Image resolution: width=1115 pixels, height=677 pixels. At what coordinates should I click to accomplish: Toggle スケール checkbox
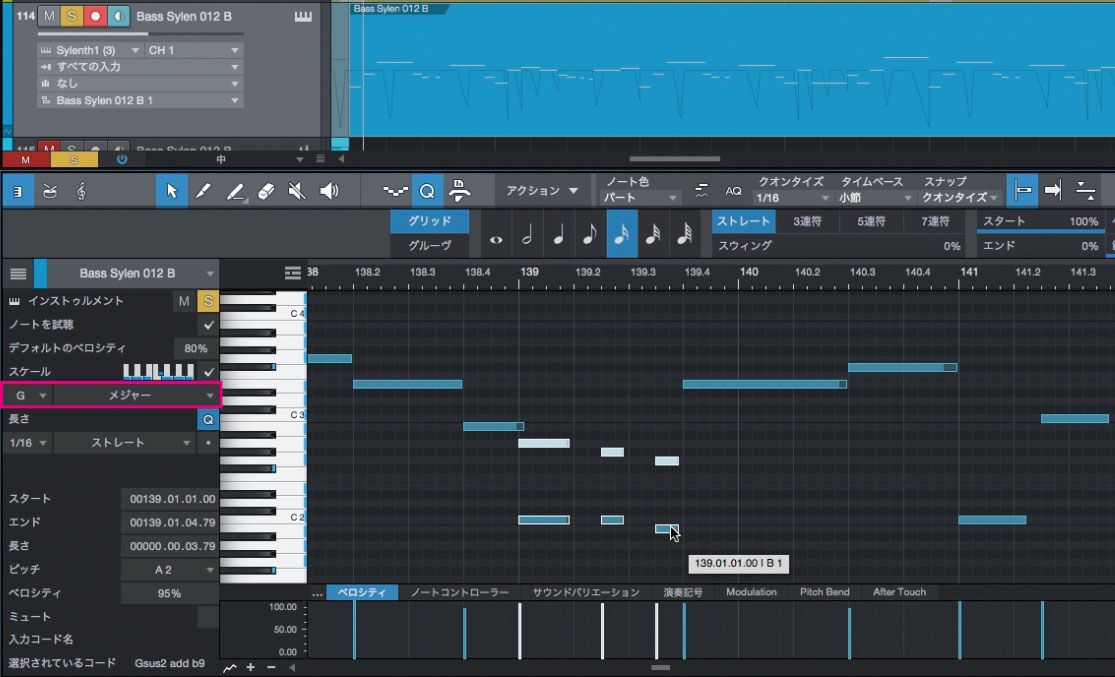point(208,371)
